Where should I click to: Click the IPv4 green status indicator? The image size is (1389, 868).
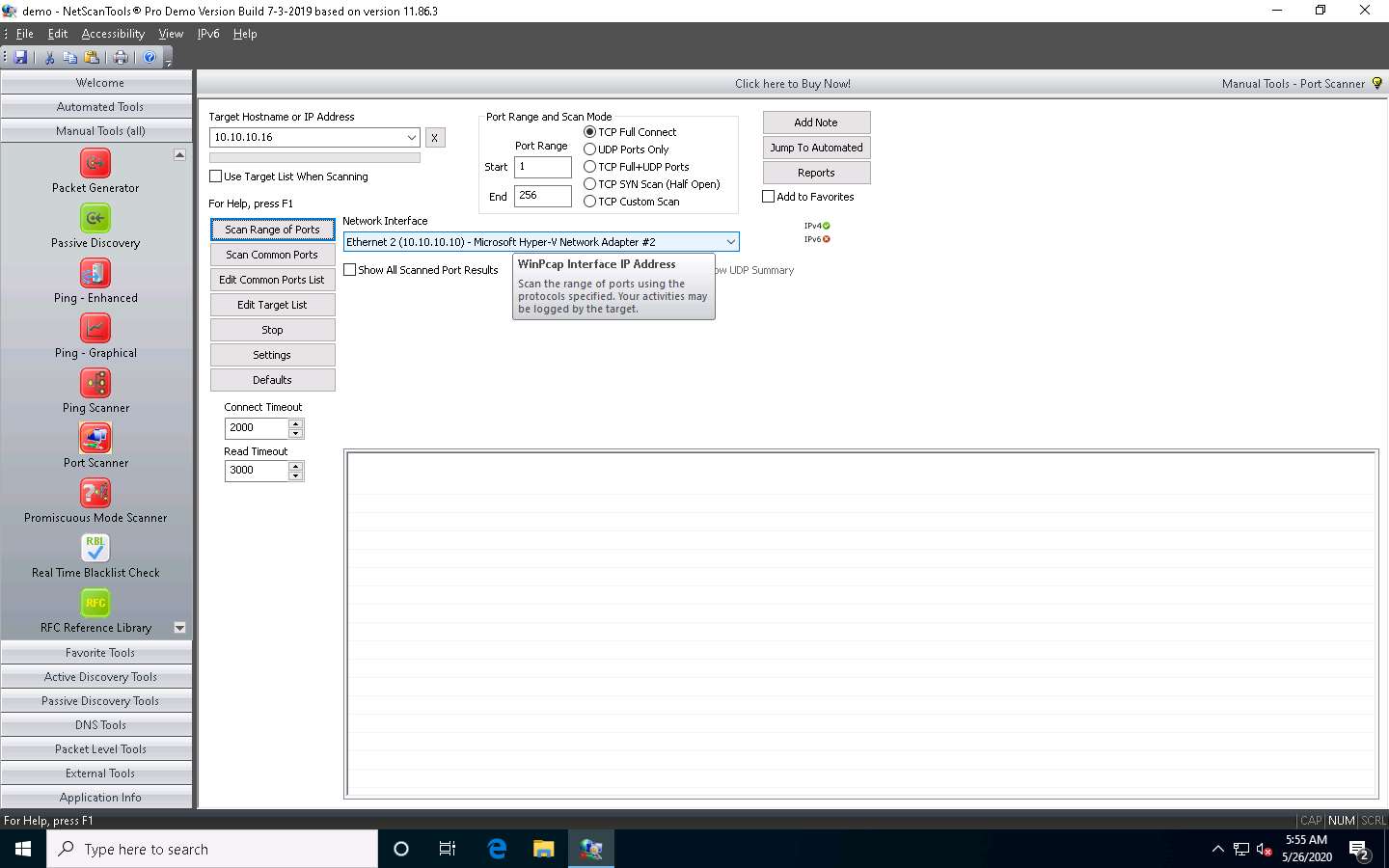point(826,226)
